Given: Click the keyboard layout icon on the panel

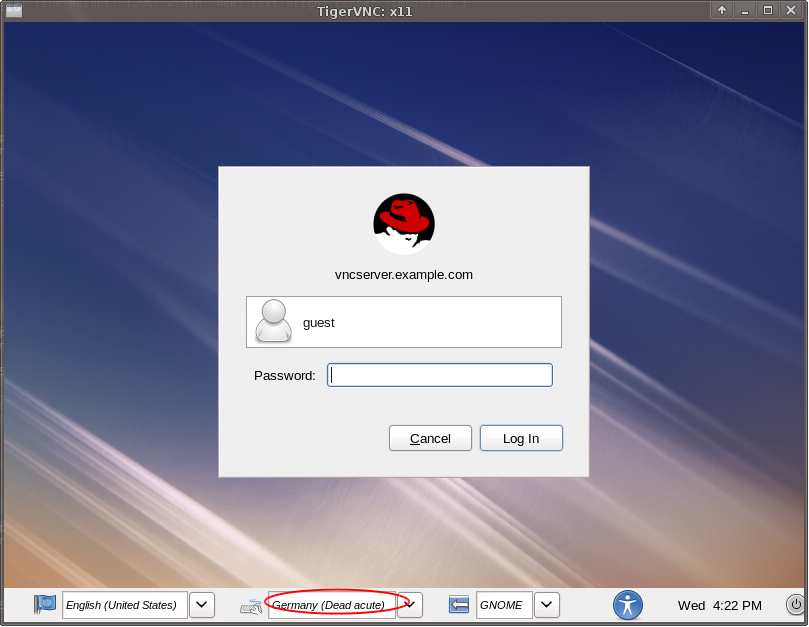Looking at the screenshot, I should [250, 605].
